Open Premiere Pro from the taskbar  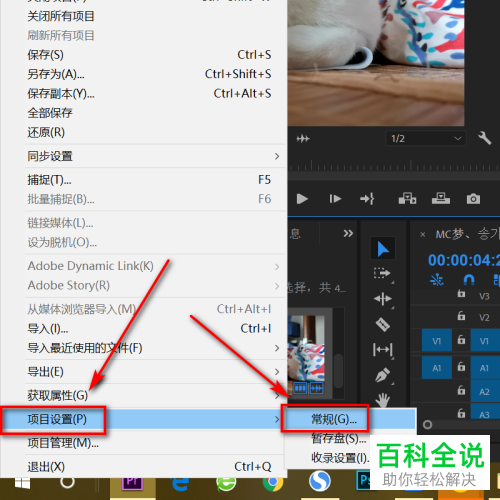pos(132,483)
